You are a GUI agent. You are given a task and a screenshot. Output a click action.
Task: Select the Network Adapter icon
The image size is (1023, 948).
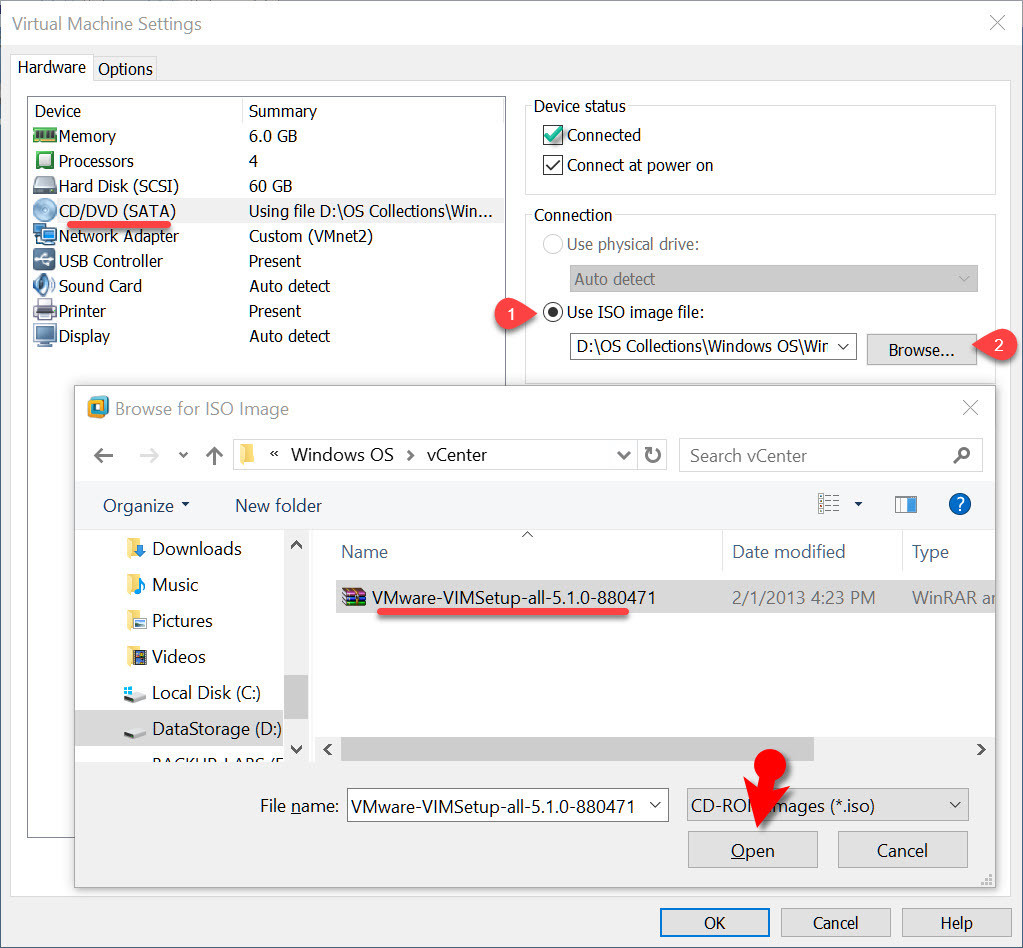pos(44,235)
